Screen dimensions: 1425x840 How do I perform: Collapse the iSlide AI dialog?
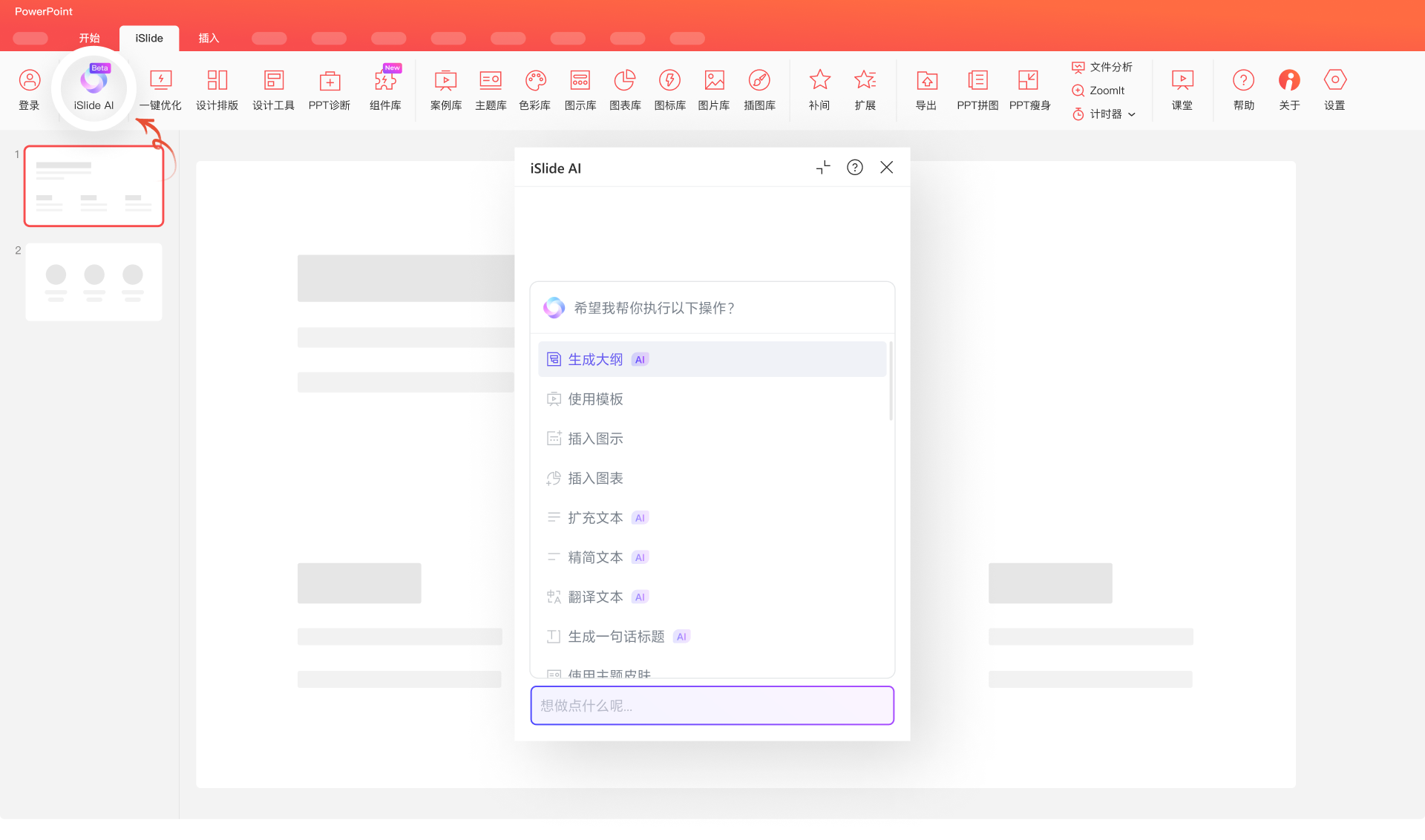[x=823, y=168]
